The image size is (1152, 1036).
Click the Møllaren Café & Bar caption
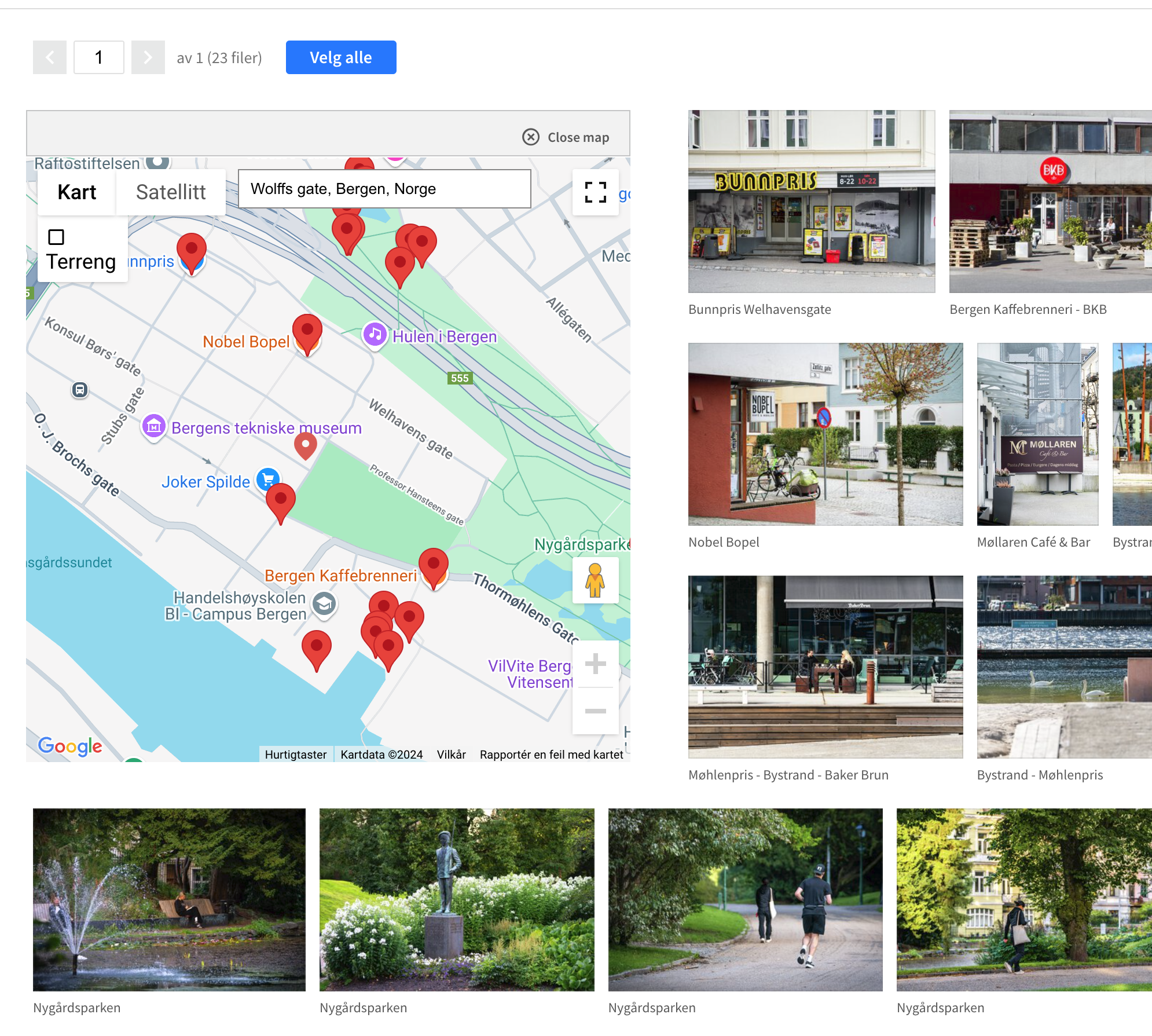click(1033, 542)
